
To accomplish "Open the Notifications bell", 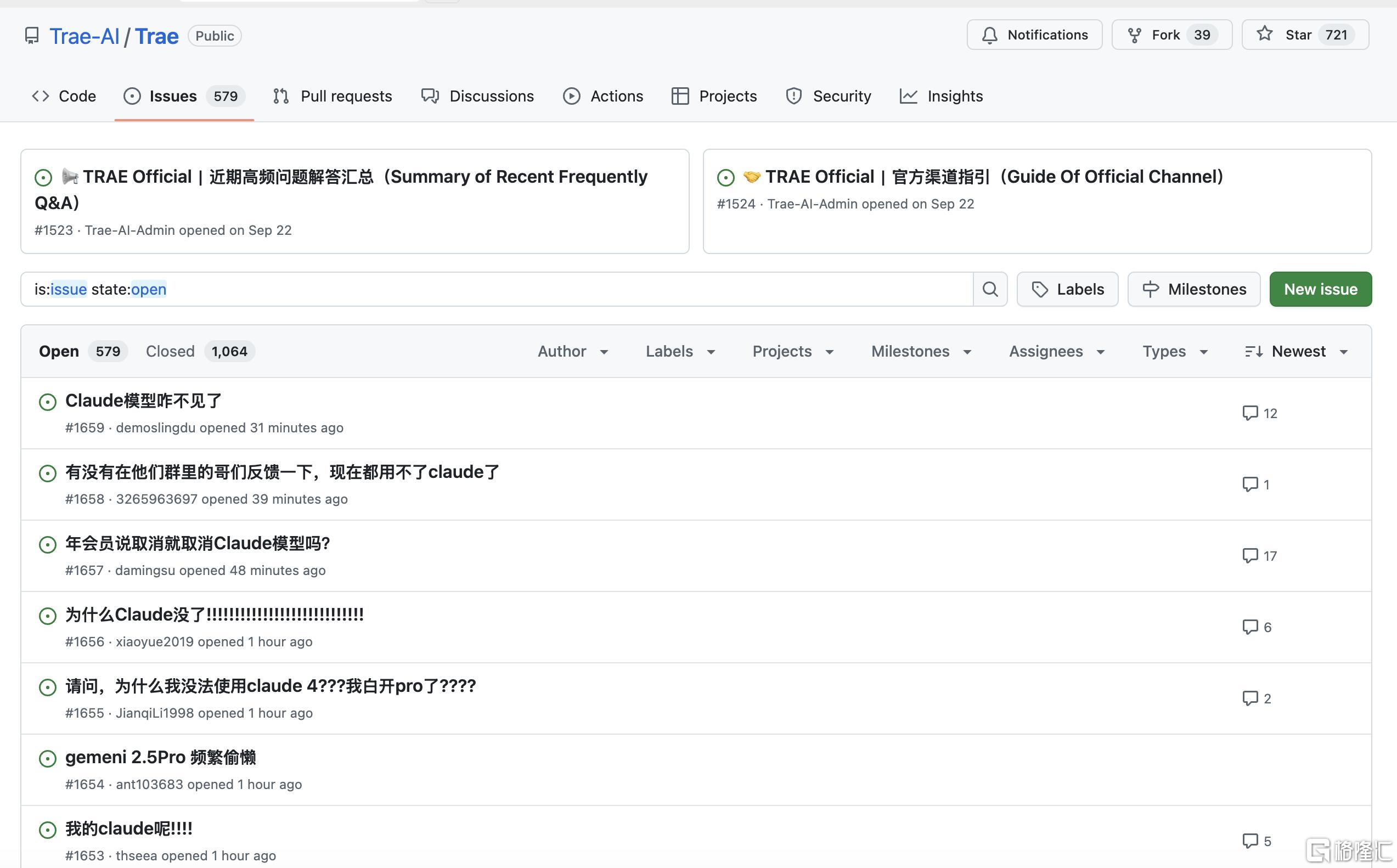I will [1033, 35].
